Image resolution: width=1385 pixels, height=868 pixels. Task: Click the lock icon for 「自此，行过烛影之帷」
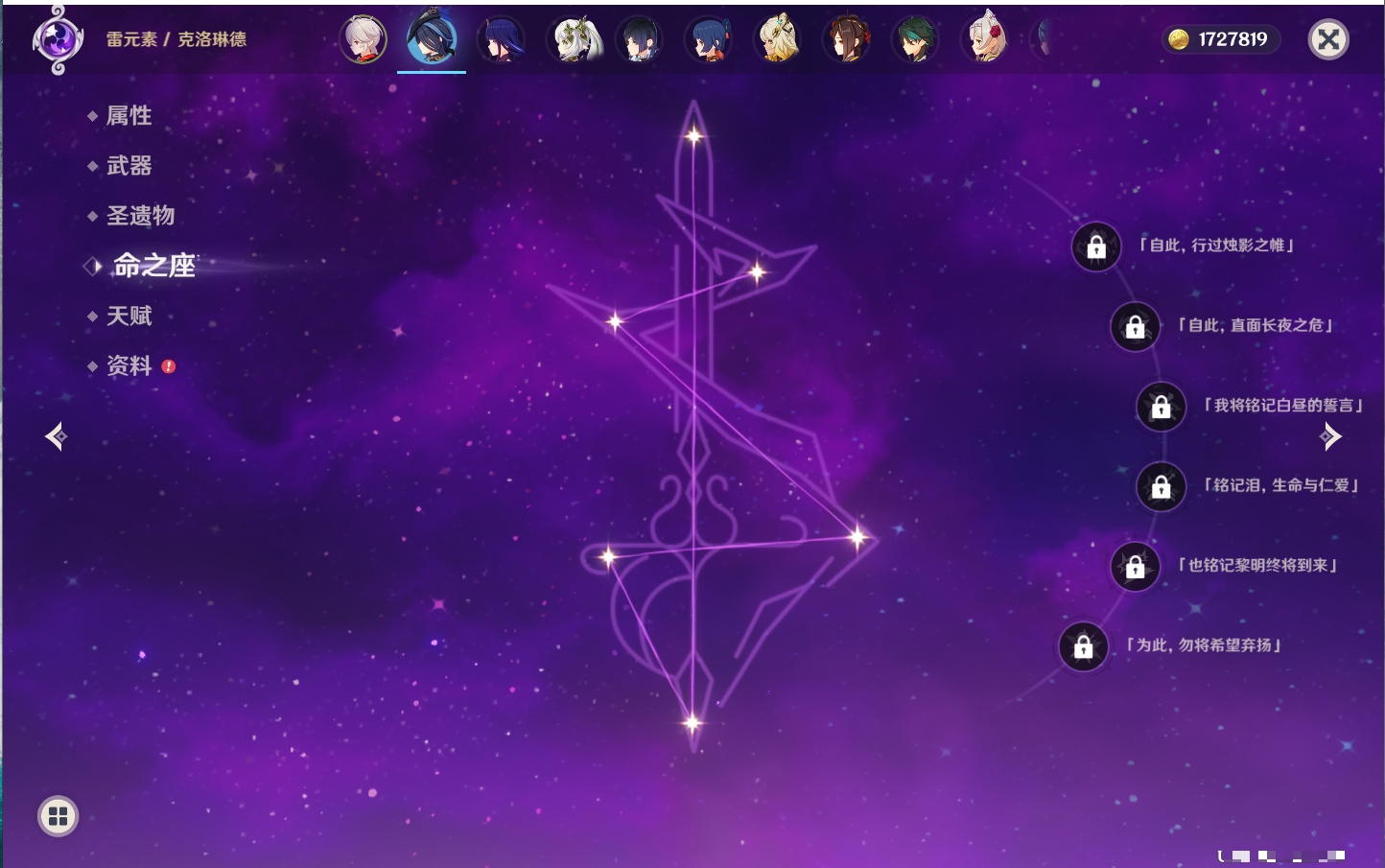pyautogui.click(x=1096, y=247)
